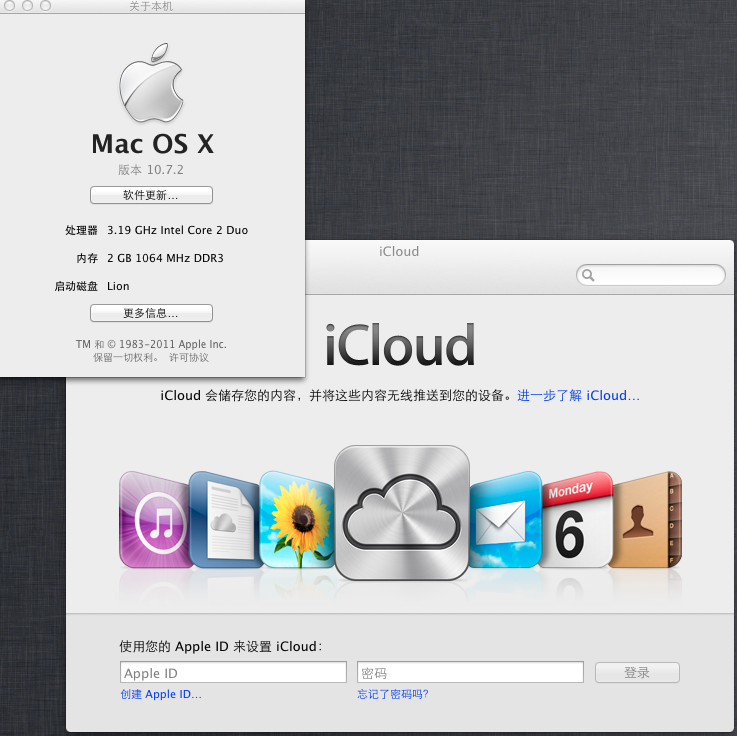The width and height of the screenshot is (737, 736).
Task: Click the Apple logo in About window
Action: pyautogui.click(x=152, y=83)
